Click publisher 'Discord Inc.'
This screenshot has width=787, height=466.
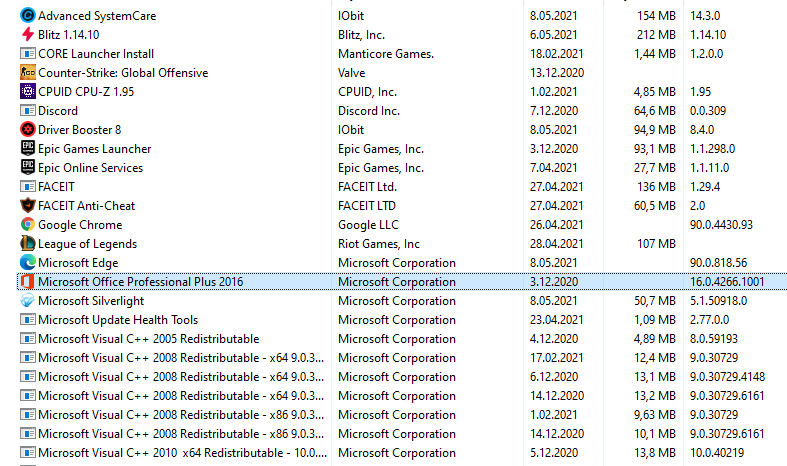click(369, 110)
